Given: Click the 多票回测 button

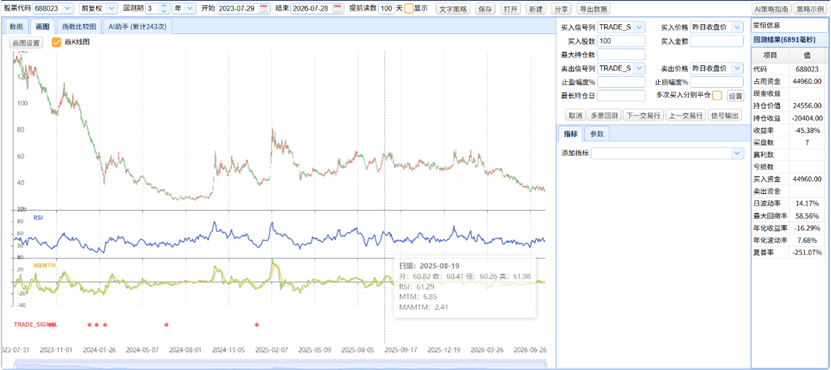Looking at the screenshot, I should pos(604,115).
